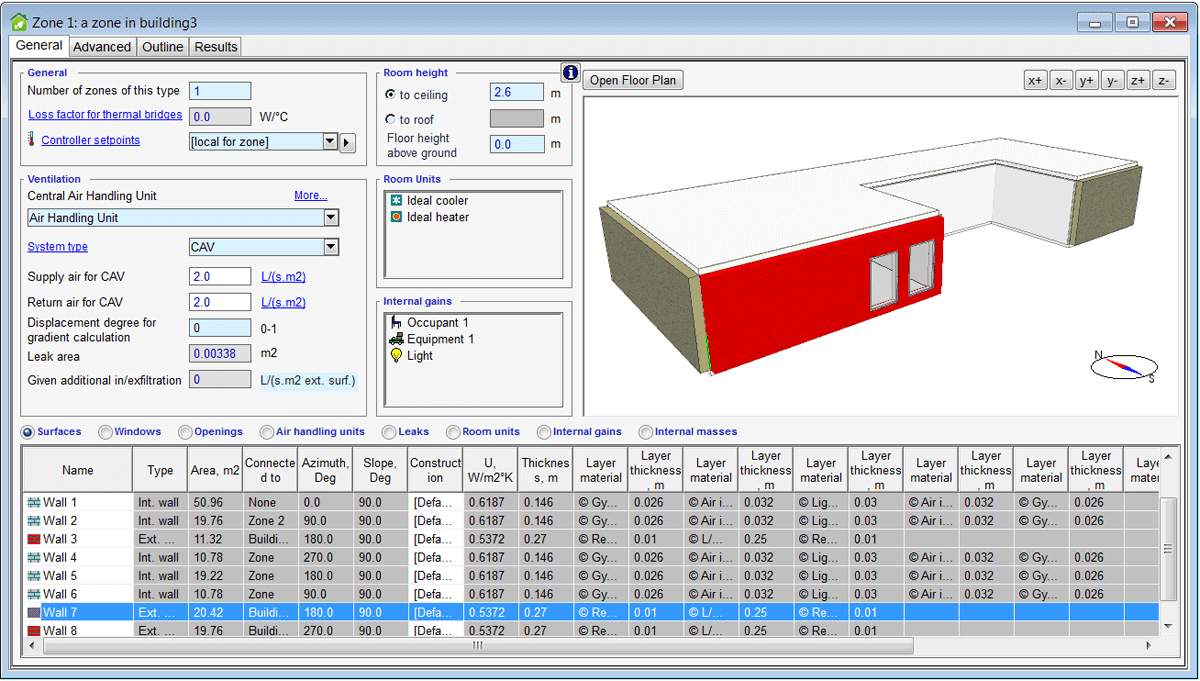Open the Air Handling Unit dropdown
The width and height of the screenshot is (1200, 681).
coord(331,218)
